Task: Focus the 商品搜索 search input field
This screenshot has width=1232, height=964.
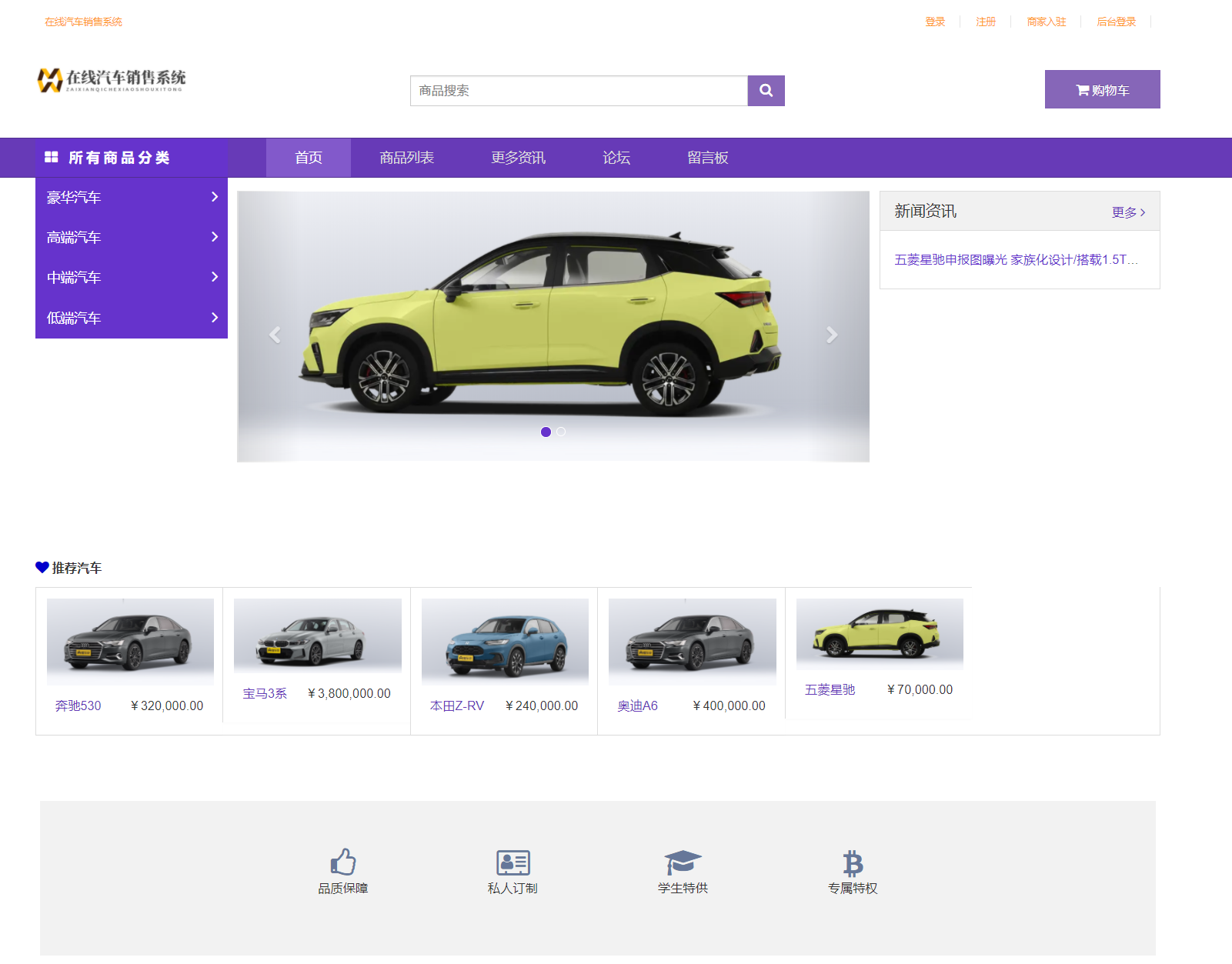Action: [579, 91]
